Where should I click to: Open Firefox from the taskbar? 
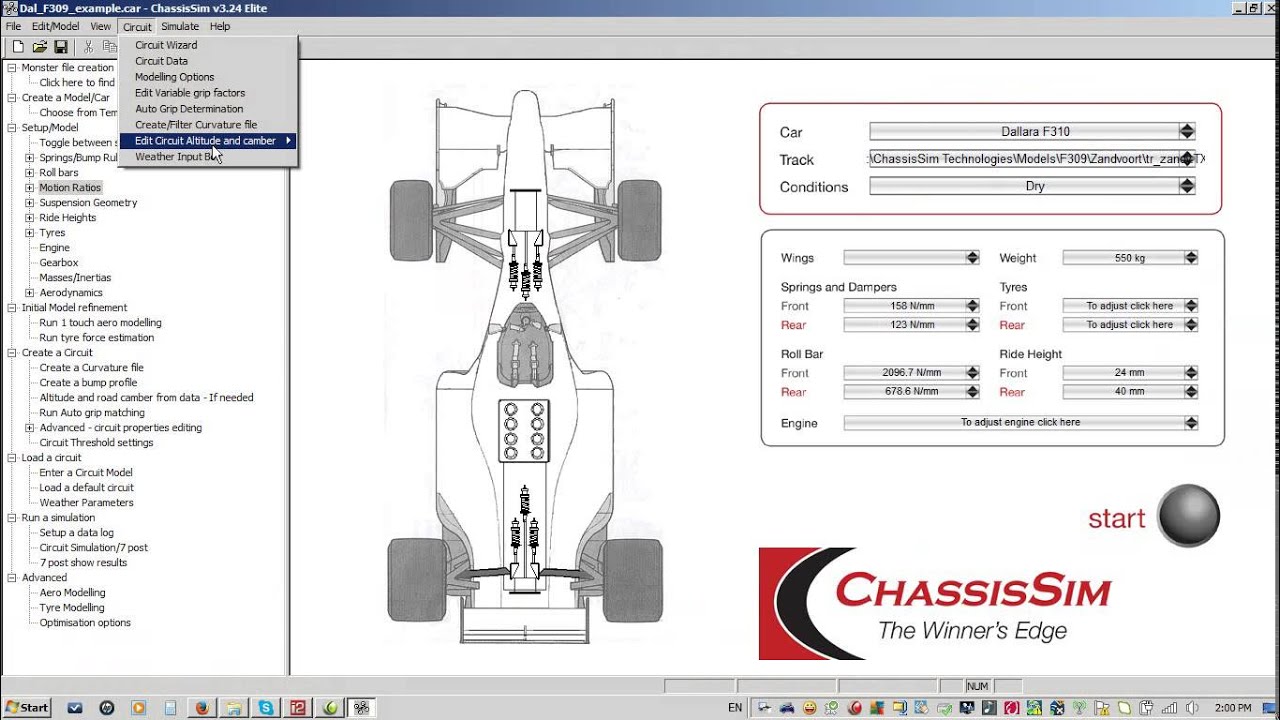point(202,707)
